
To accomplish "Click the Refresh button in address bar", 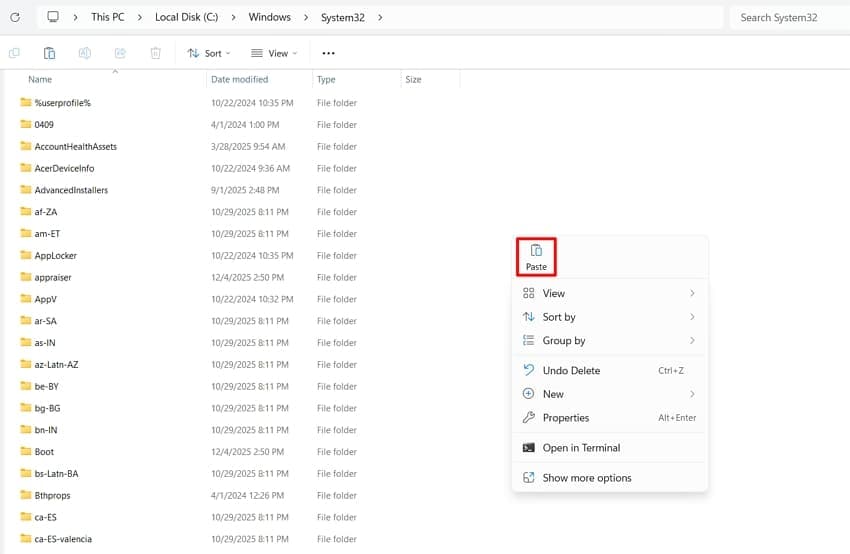I will (15, 17).
